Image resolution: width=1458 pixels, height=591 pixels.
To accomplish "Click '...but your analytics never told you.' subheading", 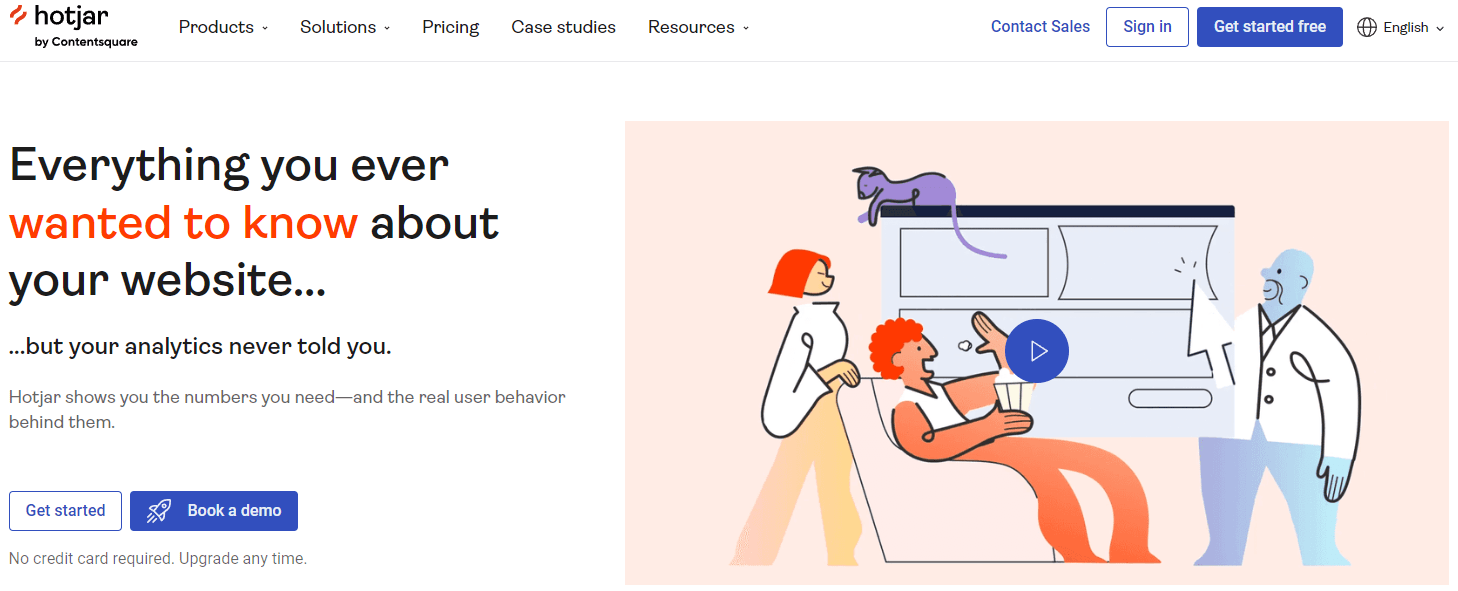I will pos(200,347).
